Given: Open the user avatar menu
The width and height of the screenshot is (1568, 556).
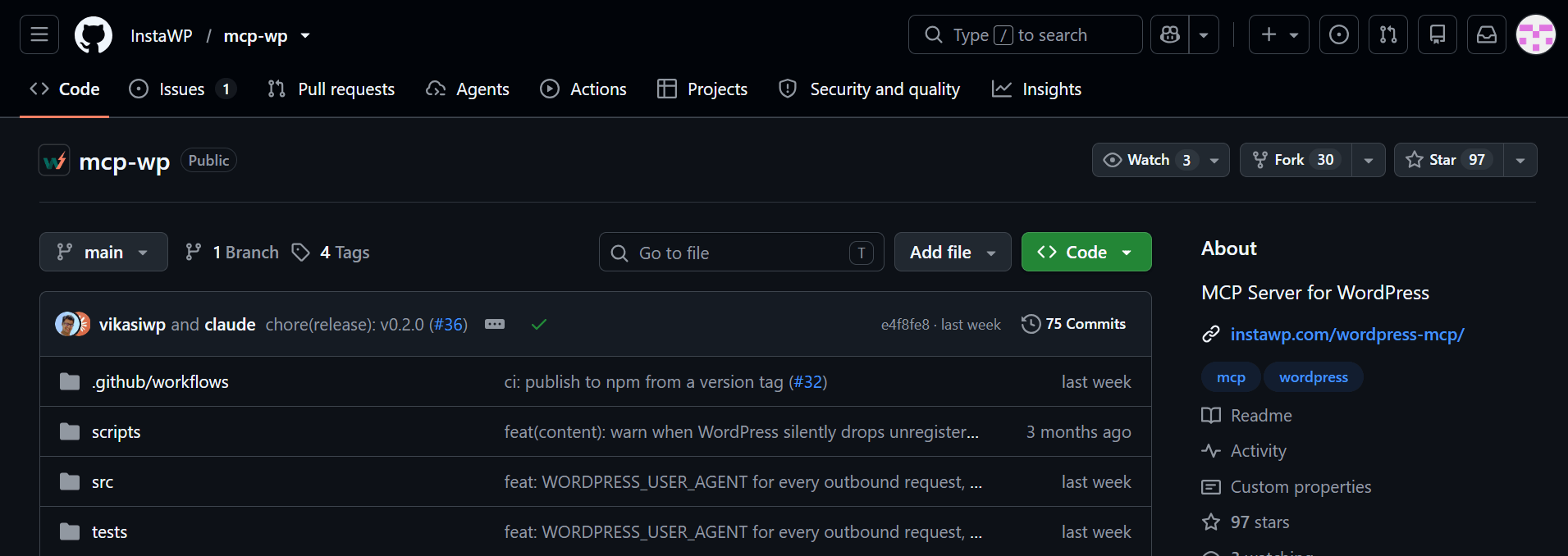Looking at the screenshot, I should pyautogui.click(x=1536, y=34).
